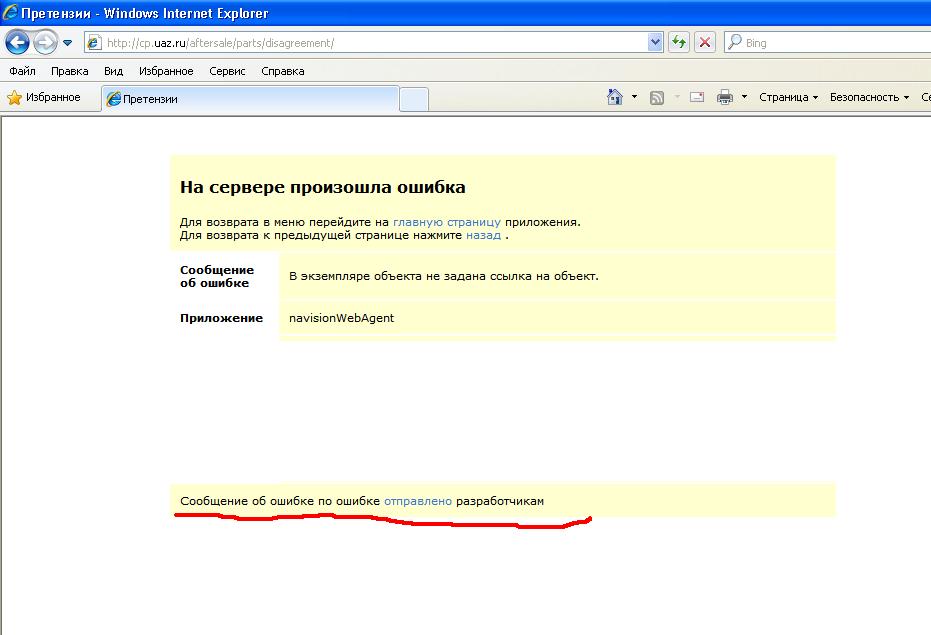The image size is (931, 635).
Task: Click the browser Back arrow button
Action: (17, 43)
